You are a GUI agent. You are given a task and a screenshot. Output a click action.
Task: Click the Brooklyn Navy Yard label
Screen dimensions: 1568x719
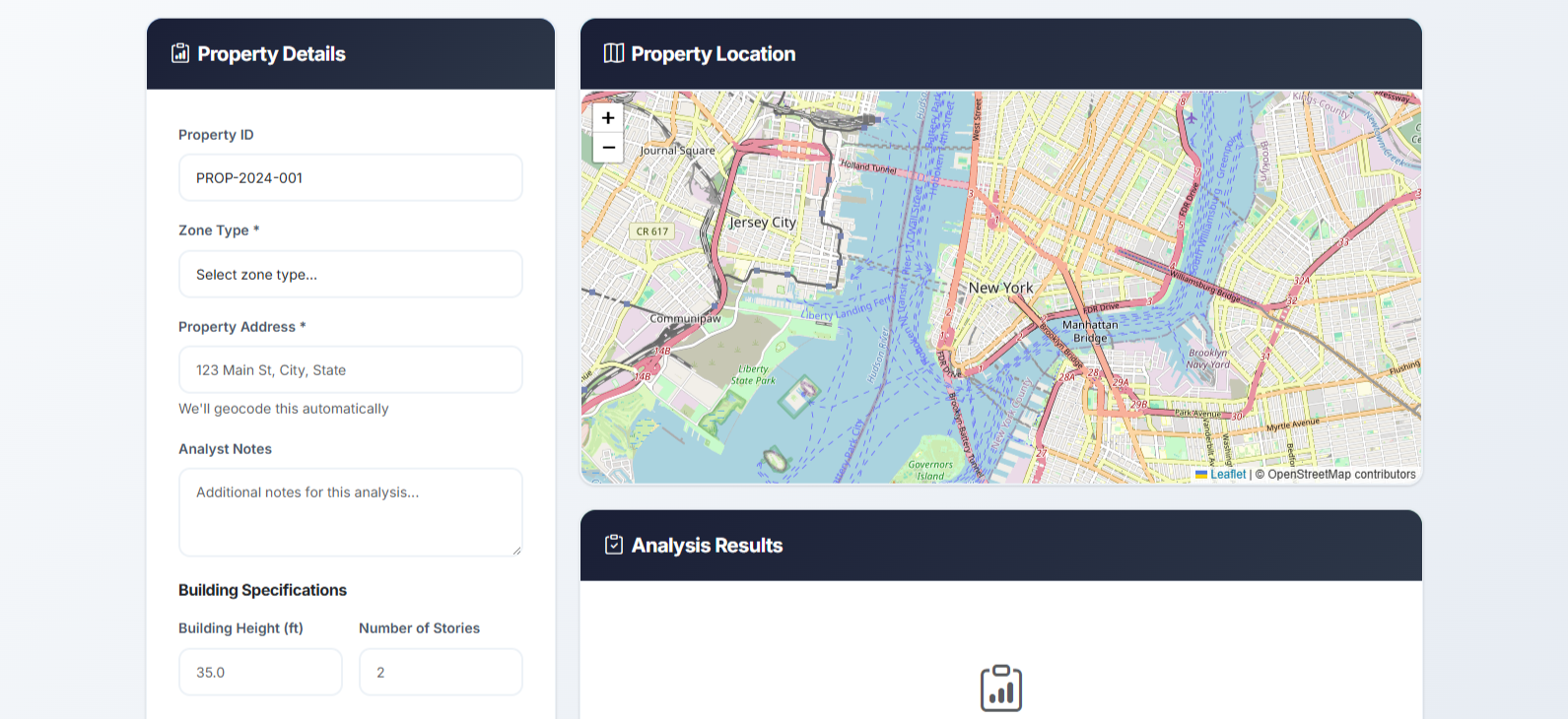1208,359
